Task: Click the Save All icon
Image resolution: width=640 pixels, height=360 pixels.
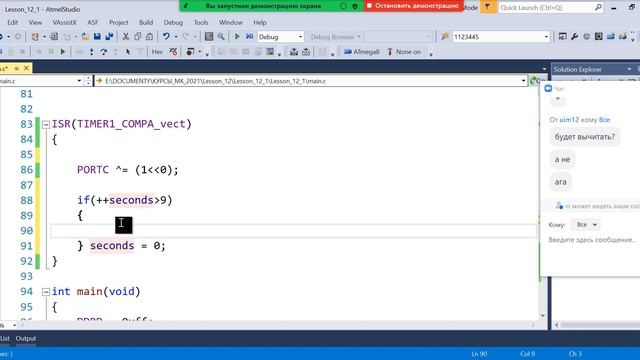Action: (109, 37)
